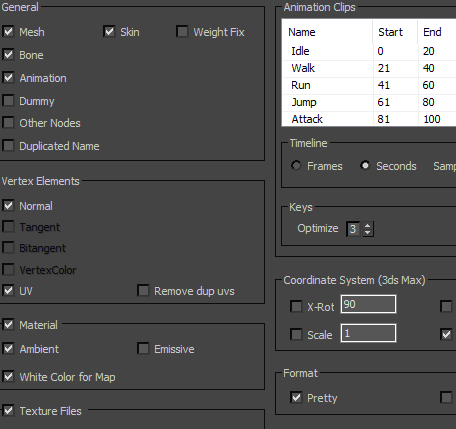Uncheck the Mesh checkbox
The height and width of the screenshot is (429, 456).
coord(8,32)
